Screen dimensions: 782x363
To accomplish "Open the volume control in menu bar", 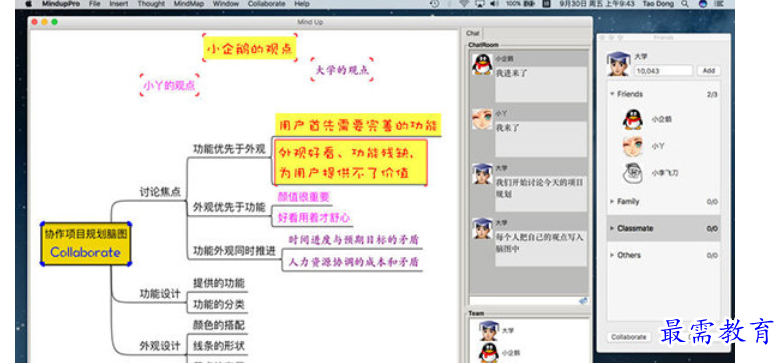I will coord(494,3).
